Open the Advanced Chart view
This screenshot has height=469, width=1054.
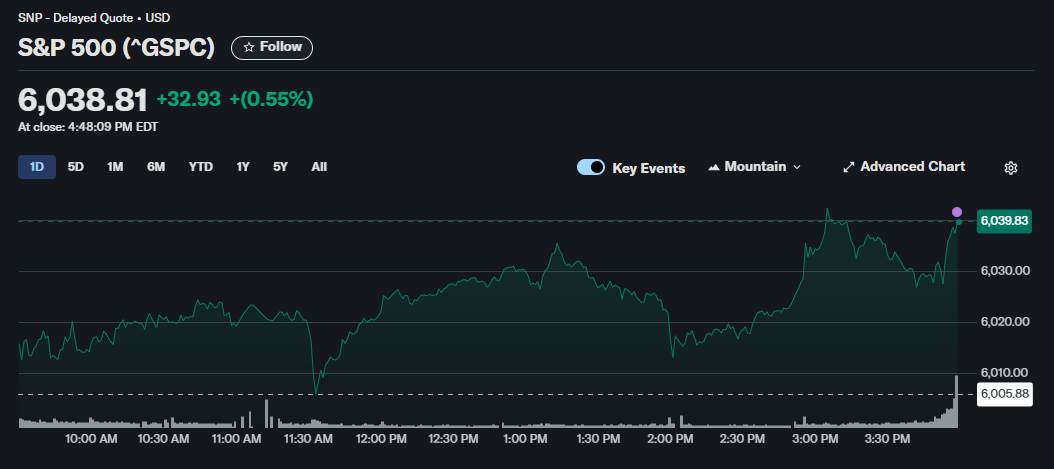(904, 167)
